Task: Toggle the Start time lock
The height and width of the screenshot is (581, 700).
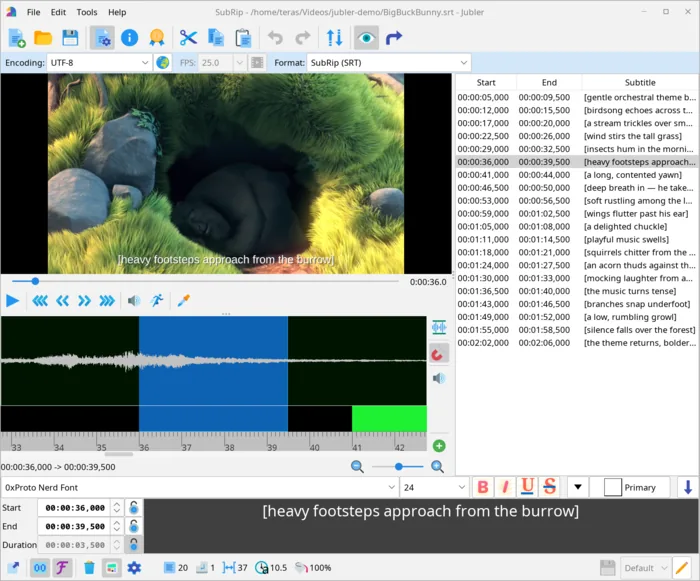Action: 133,508
